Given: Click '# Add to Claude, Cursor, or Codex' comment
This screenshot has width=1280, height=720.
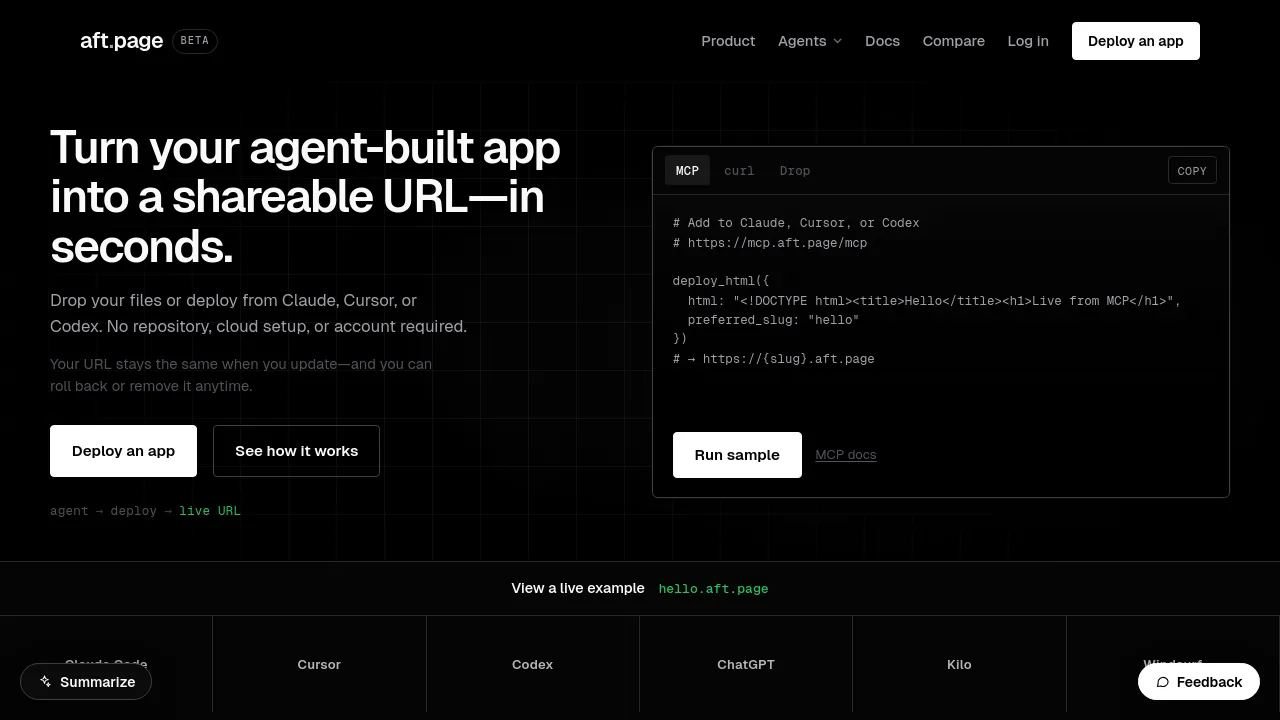Looking at the screenshot, I should coord(796,223).
